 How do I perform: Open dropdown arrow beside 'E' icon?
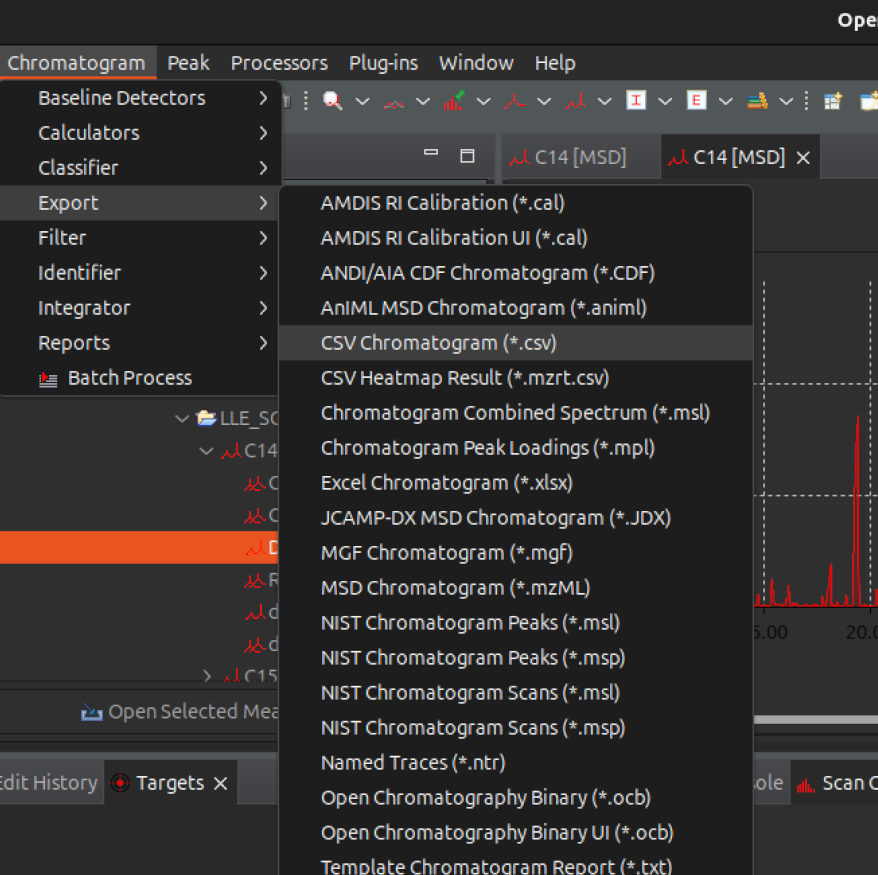(x=726, y=101)
